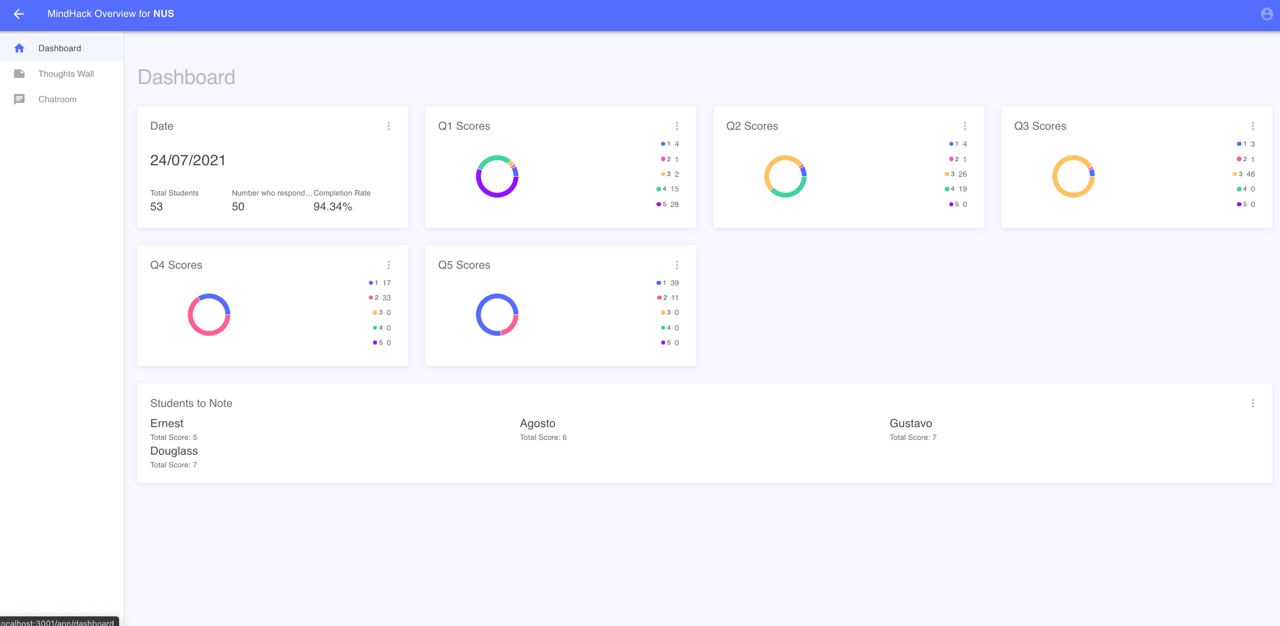
Task: Toggle Q1 legend entry for score 4
Action: [668, 189]
